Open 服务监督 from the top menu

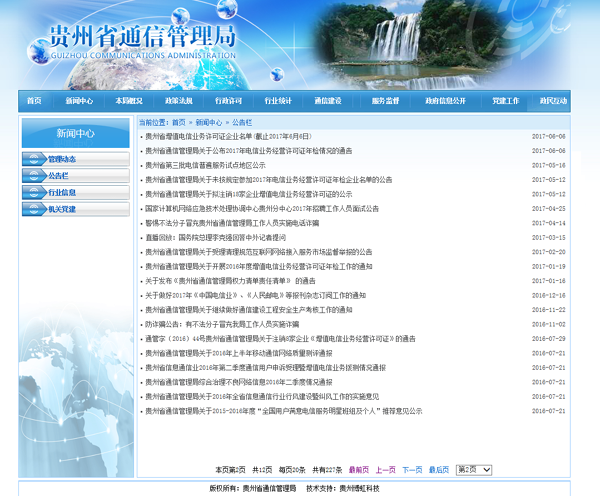[385, 101]
